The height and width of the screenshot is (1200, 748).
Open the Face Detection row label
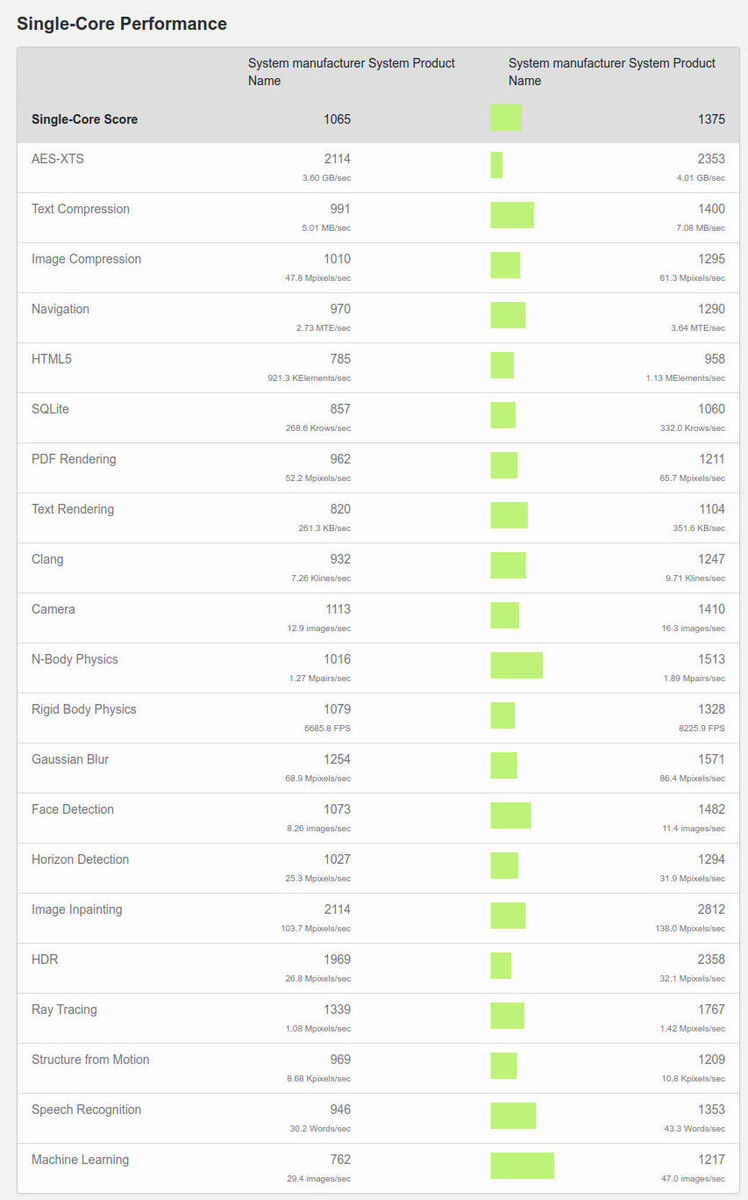(73, 809)
